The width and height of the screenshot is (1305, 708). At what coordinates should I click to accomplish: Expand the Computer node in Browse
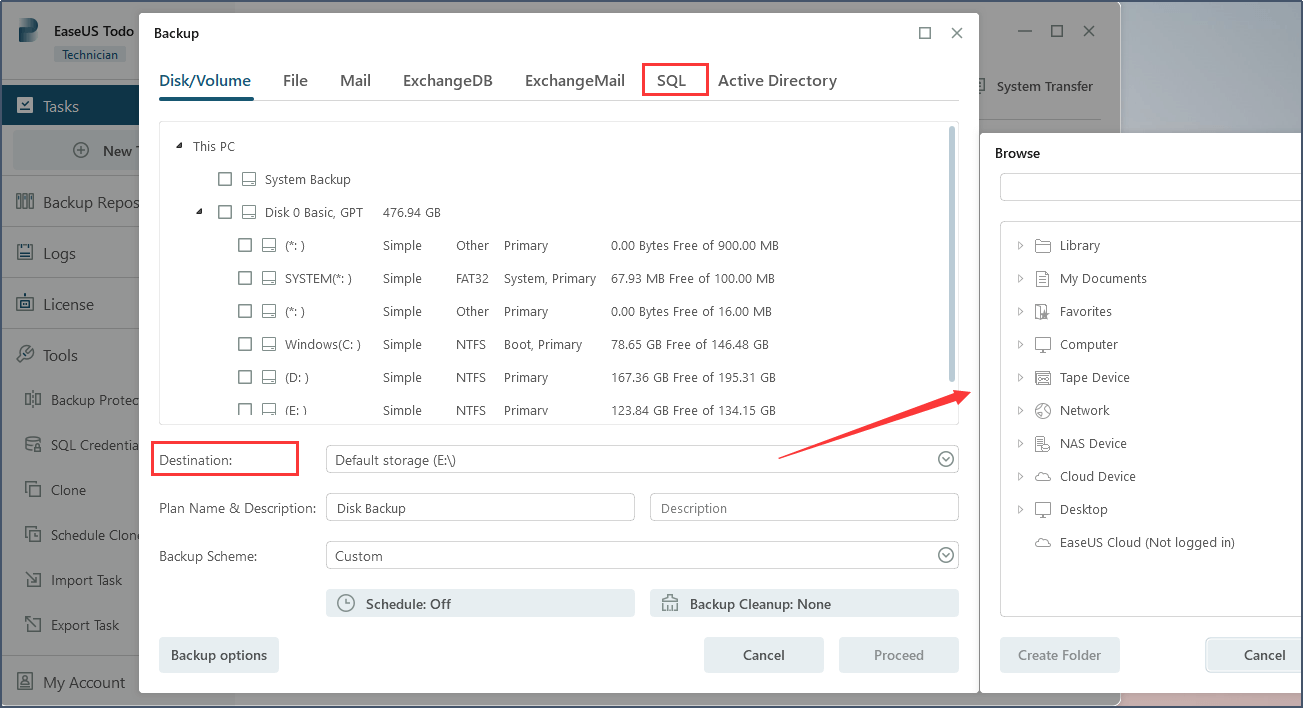click(x=1020, y=344)
